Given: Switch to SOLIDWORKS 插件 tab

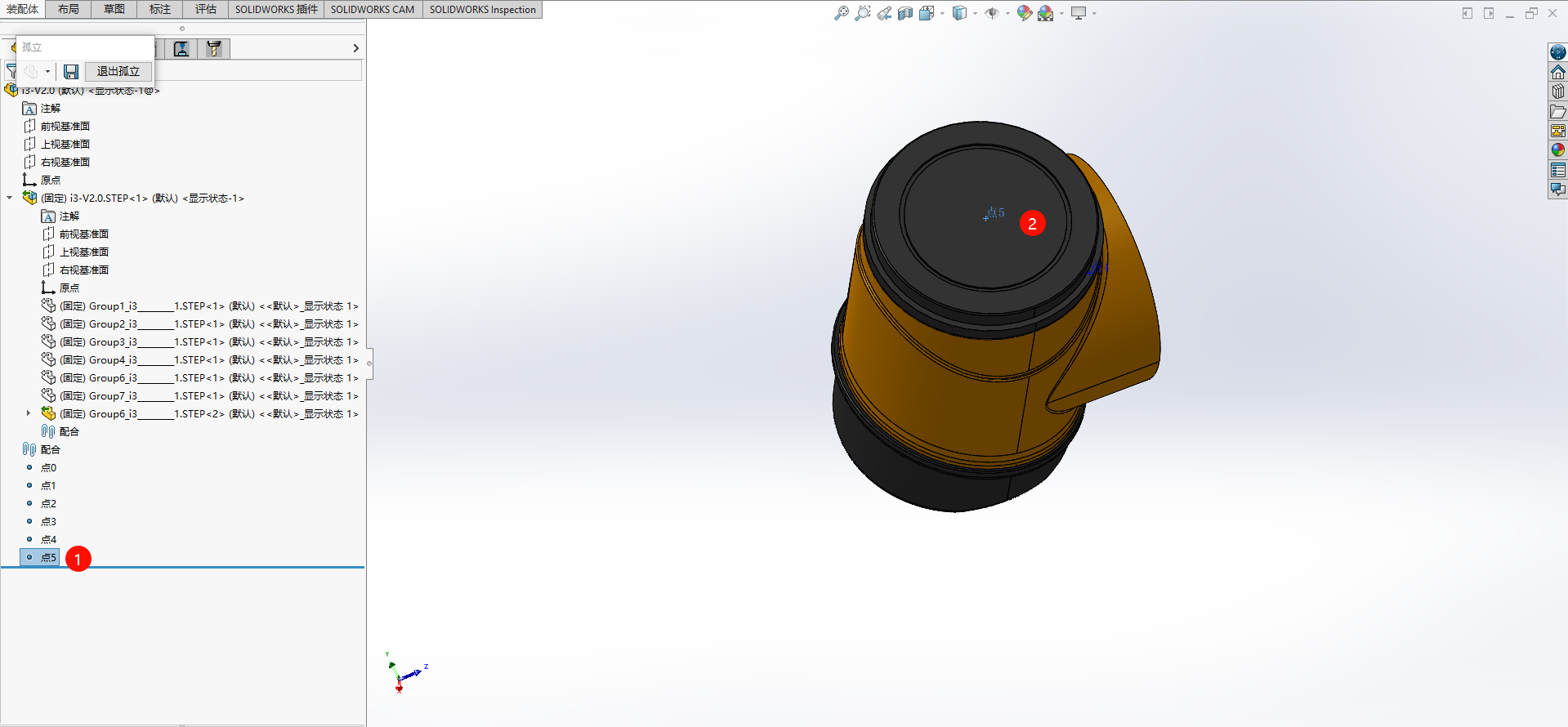Looking at the screenshot, I should (x=276, y=9).
